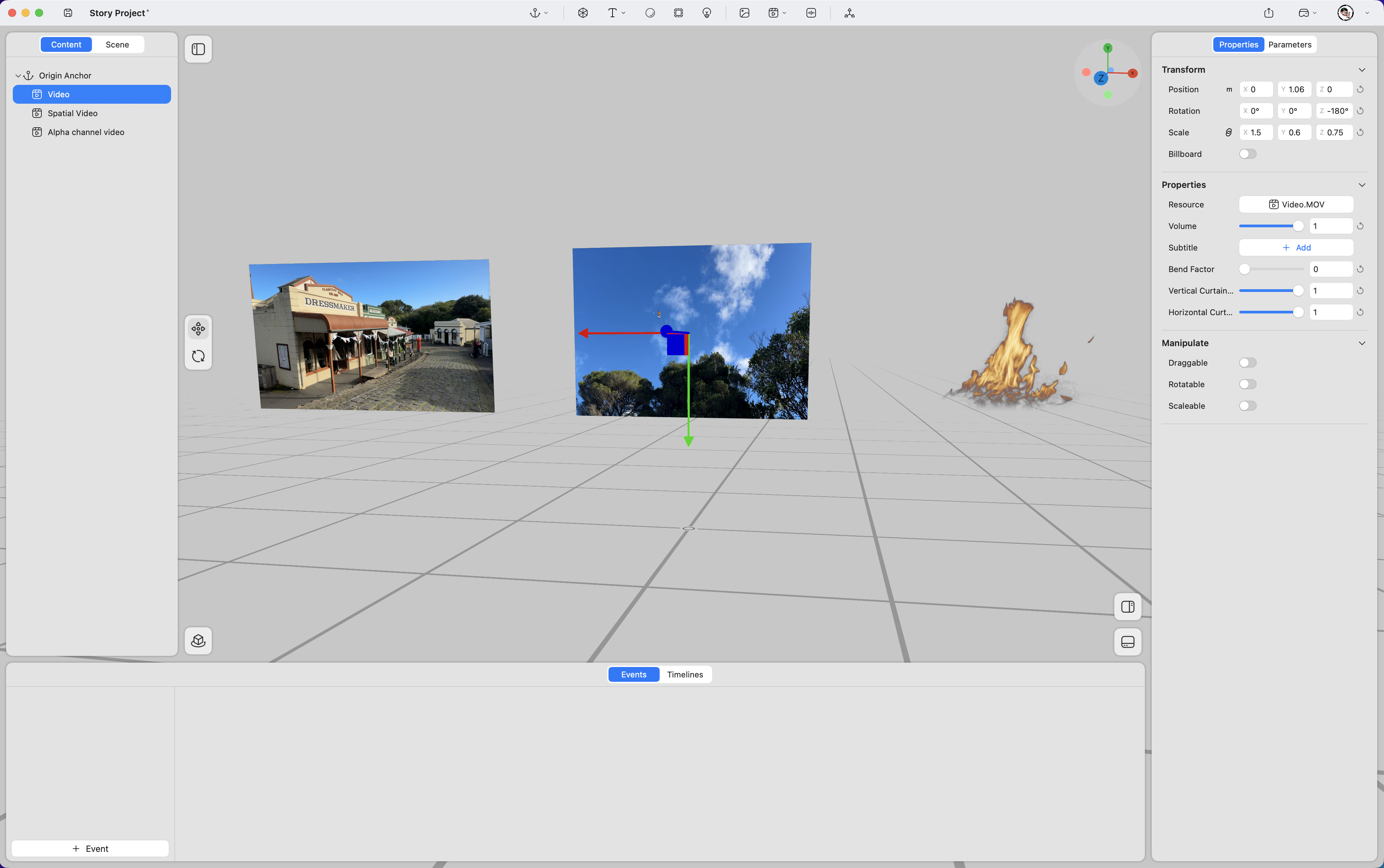Reset the Rotation values

[1360, 111]
